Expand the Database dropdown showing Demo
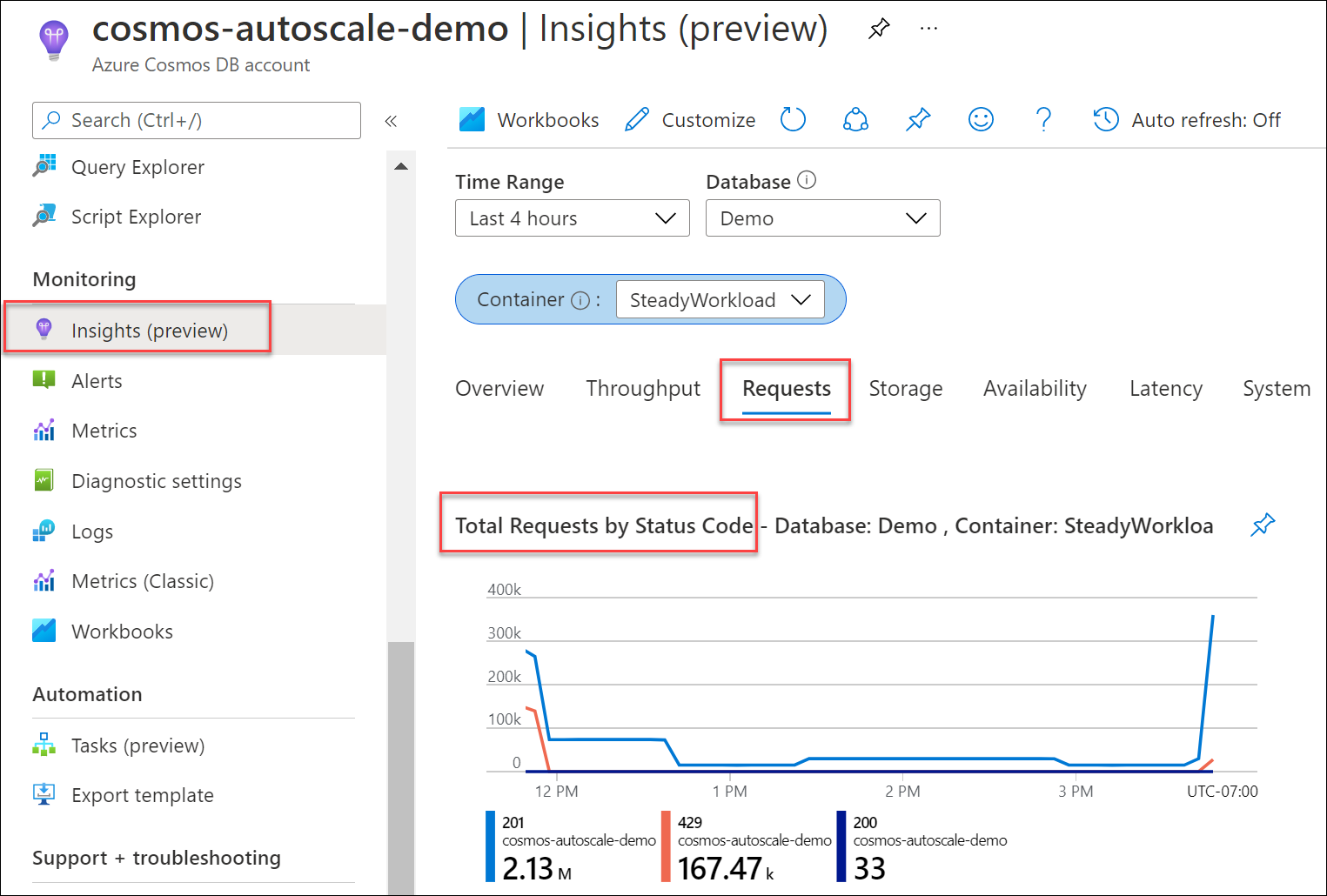Screen dimensions: 1327x896 822,218
